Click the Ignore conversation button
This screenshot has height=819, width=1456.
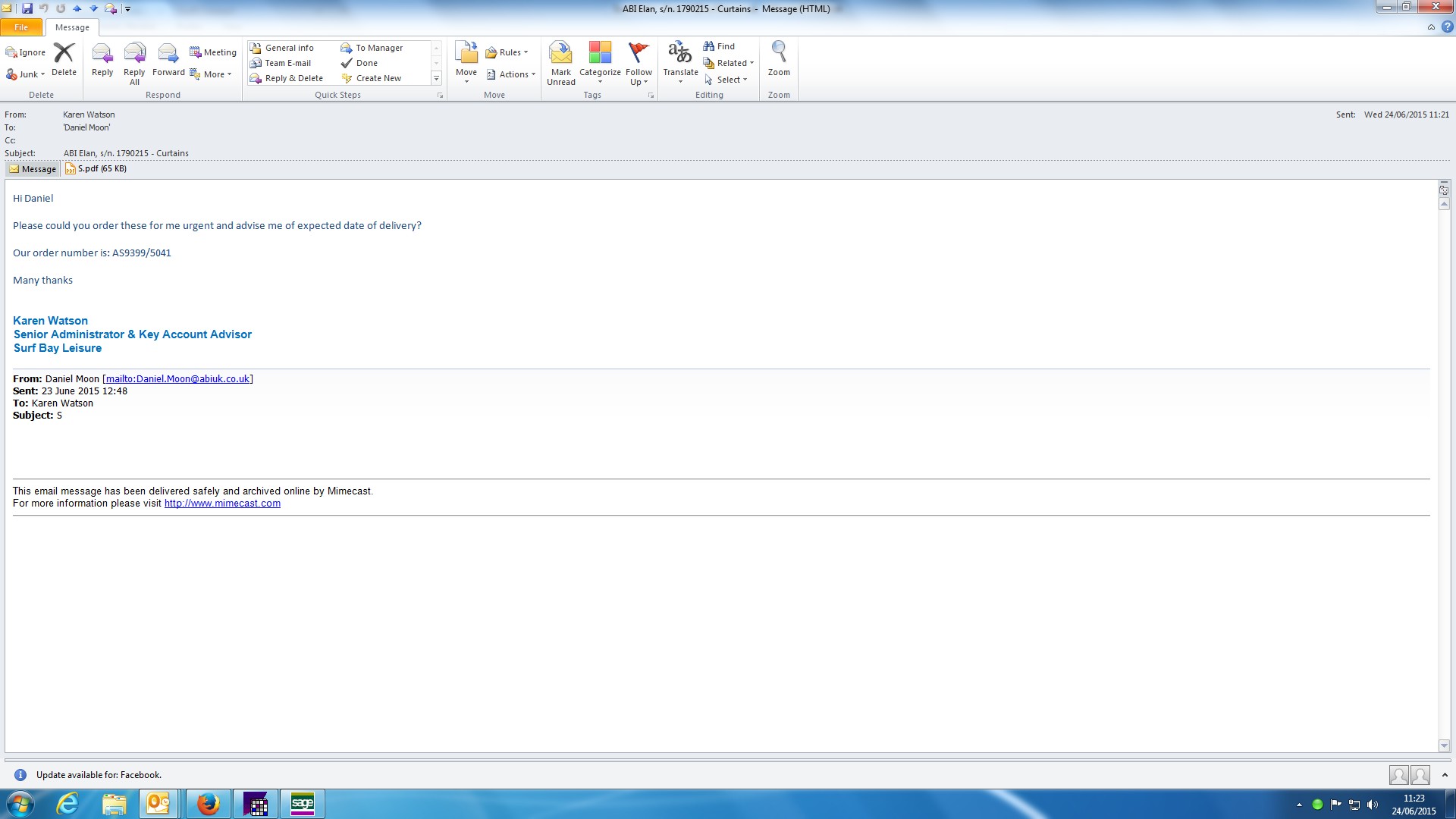tap(26, 52)
